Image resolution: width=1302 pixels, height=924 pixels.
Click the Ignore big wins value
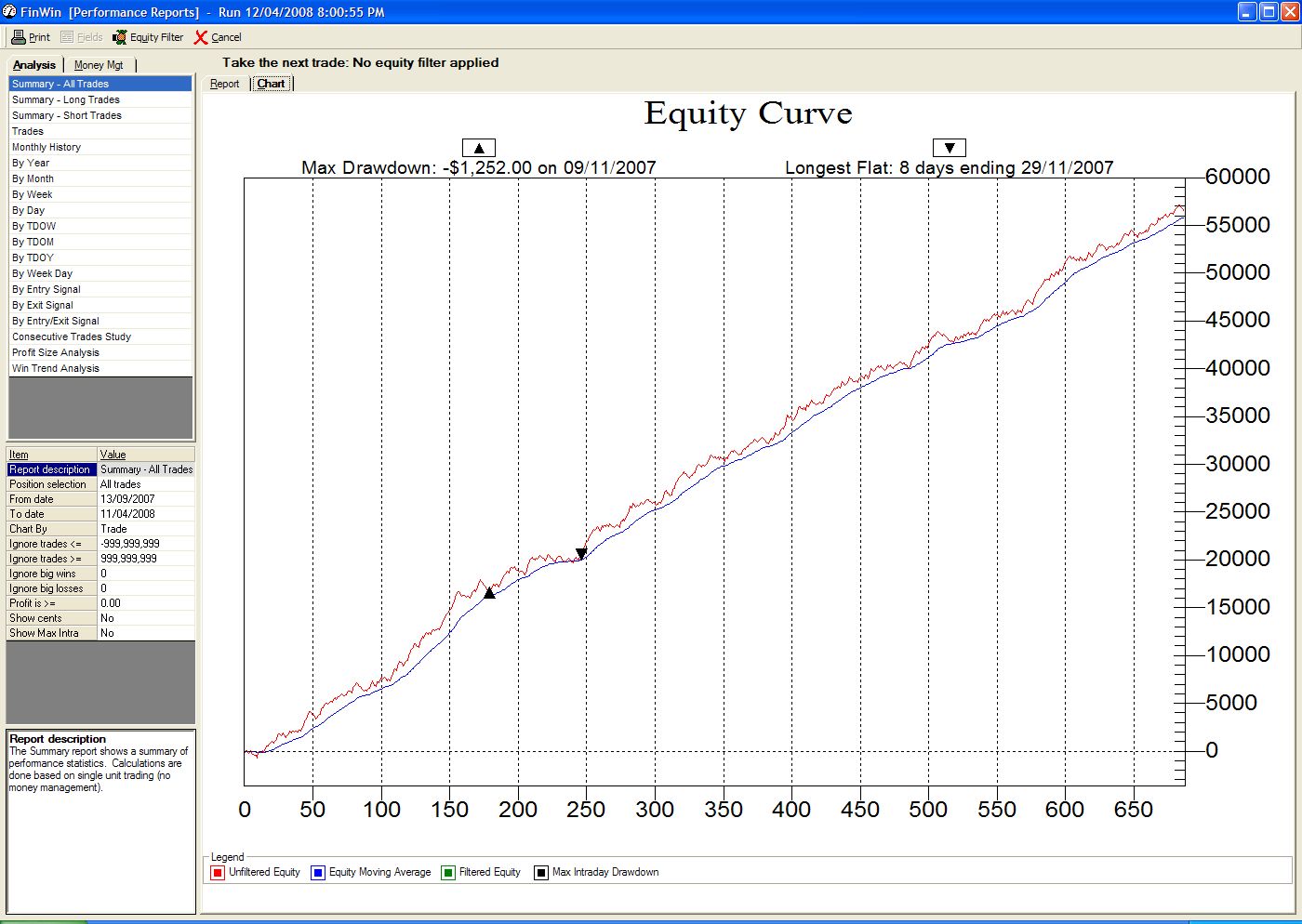click(146, 574)
